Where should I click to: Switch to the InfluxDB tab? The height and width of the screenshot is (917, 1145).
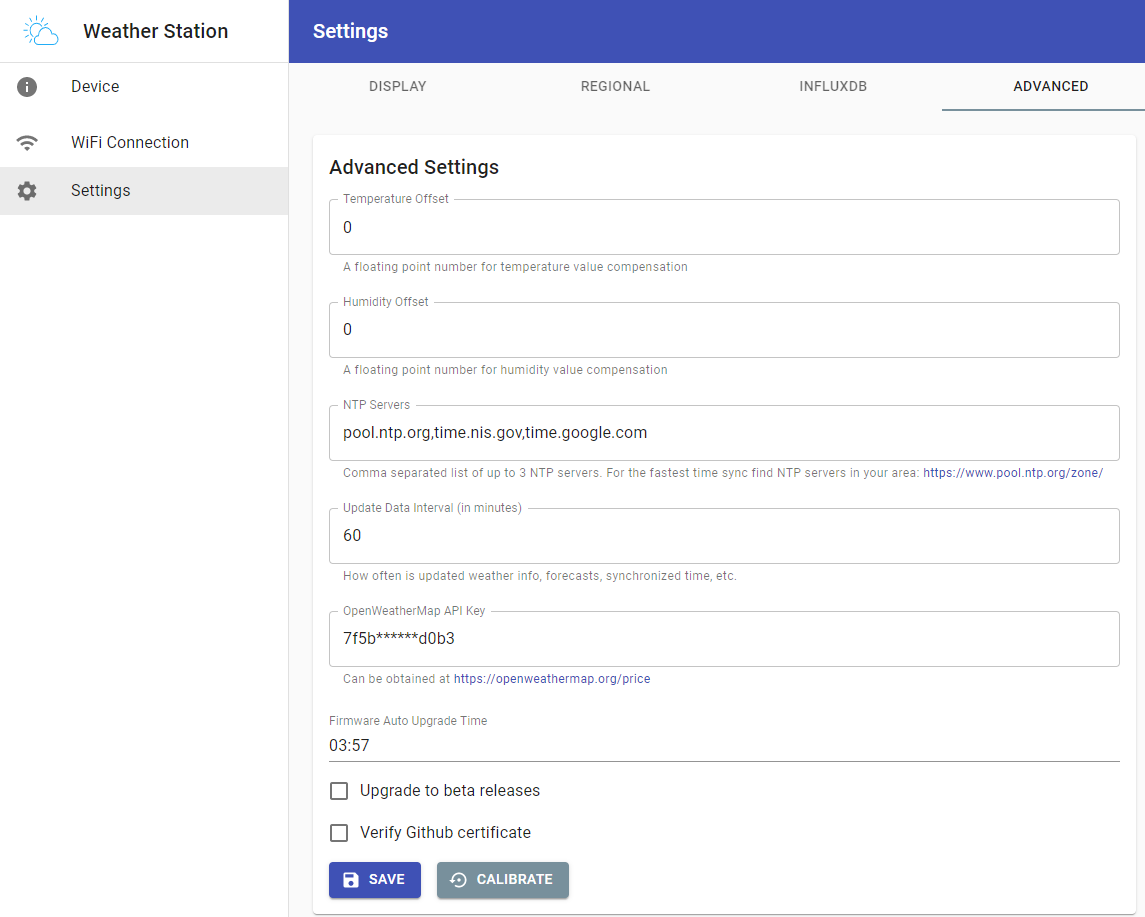(832, 86)
